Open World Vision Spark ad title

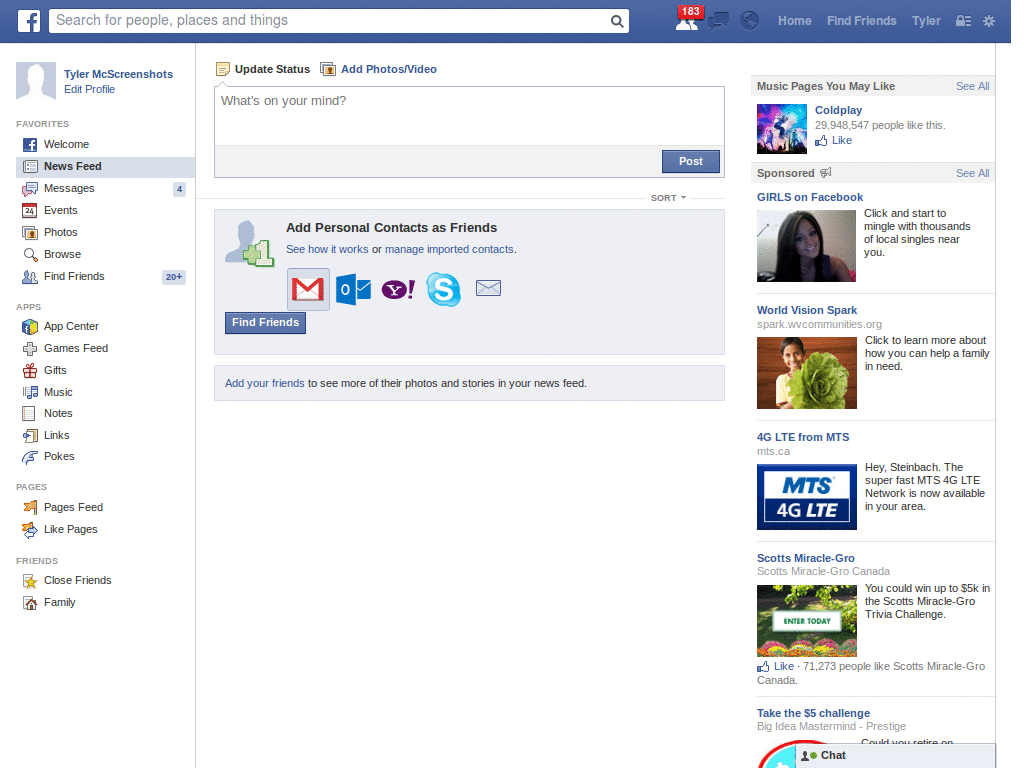coord(807,310)
